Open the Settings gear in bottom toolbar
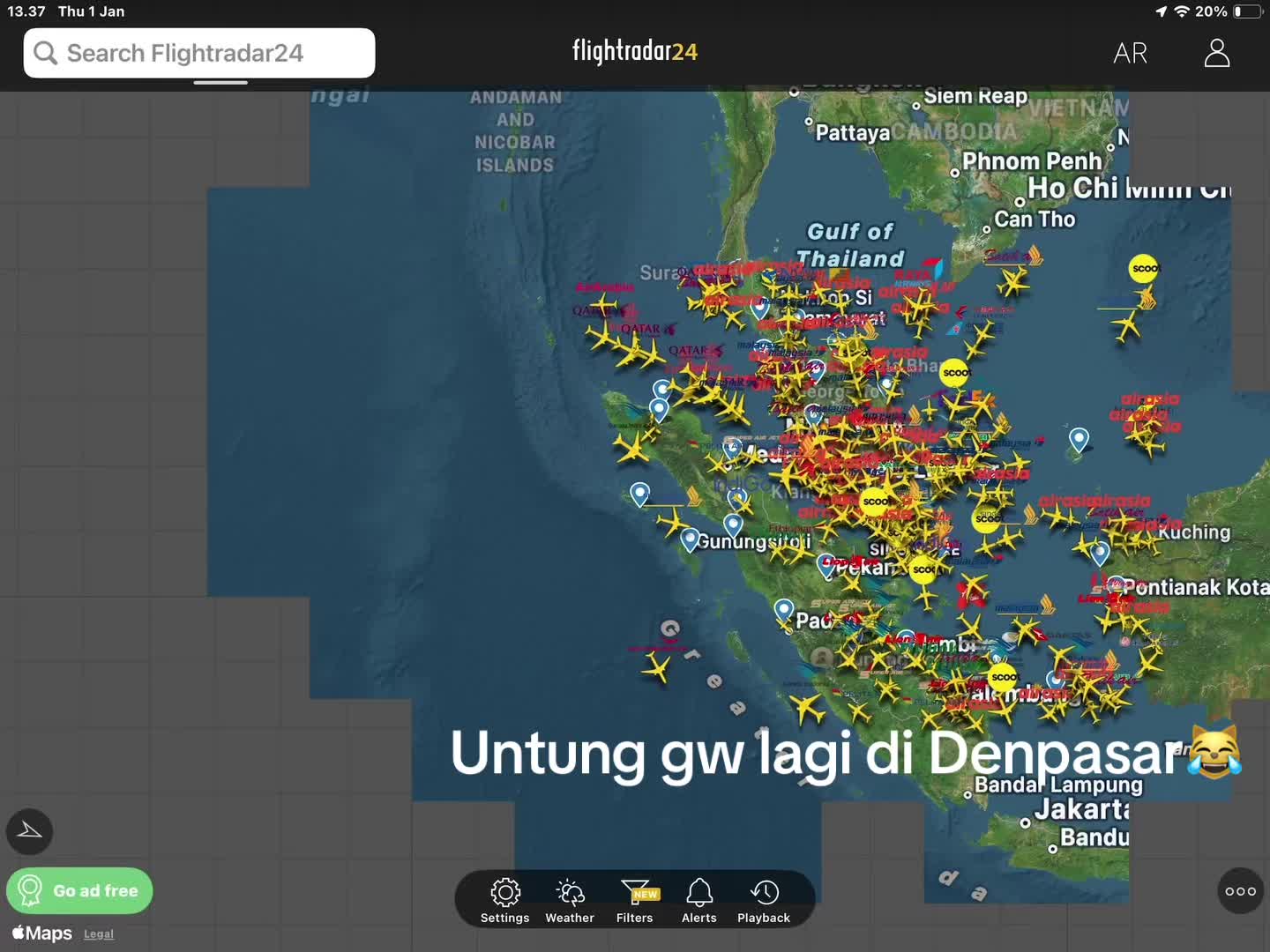Viewport: 1270px width, 952px height. (504, 900)
